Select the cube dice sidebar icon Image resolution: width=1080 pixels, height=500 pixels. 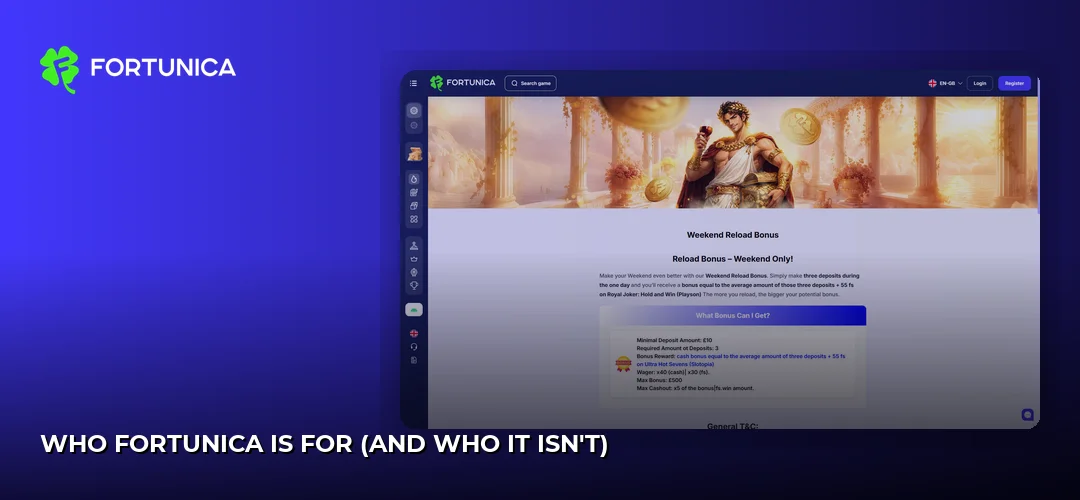coord(414,206)
